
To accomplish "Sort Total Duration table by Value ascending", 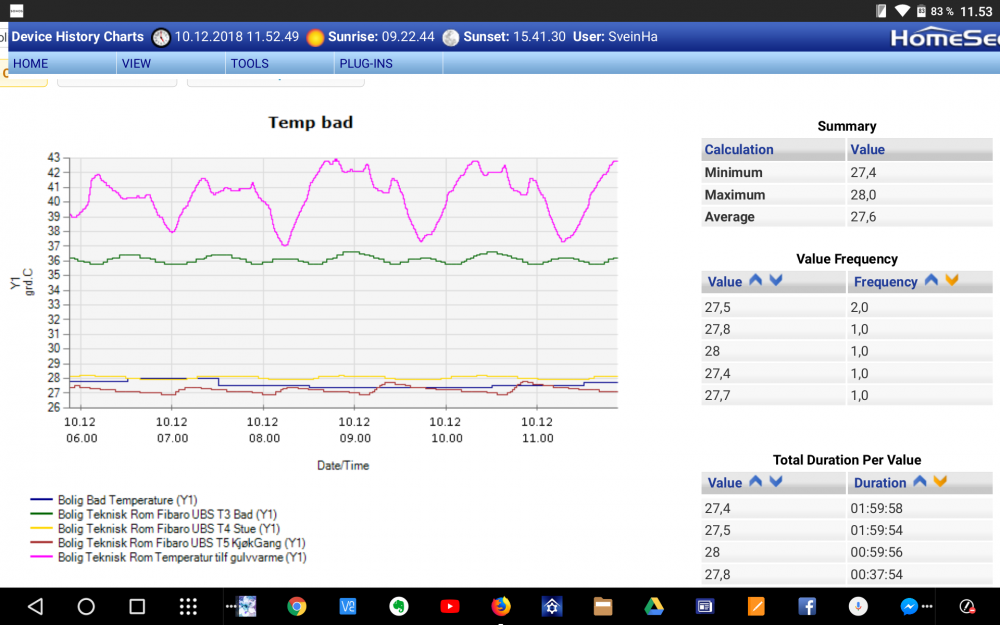I will pos(756,482).
